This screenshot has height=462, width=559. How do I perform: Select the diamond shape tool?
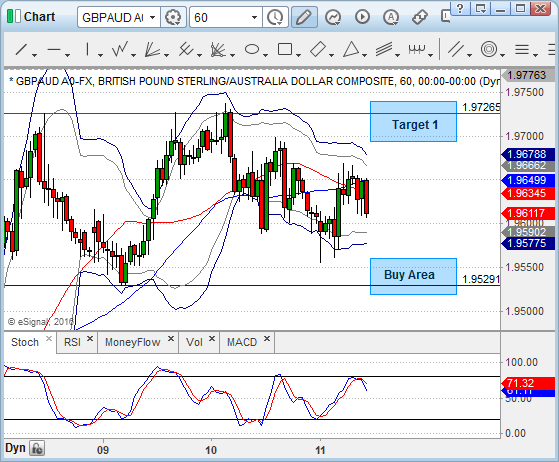pos(318,49)
